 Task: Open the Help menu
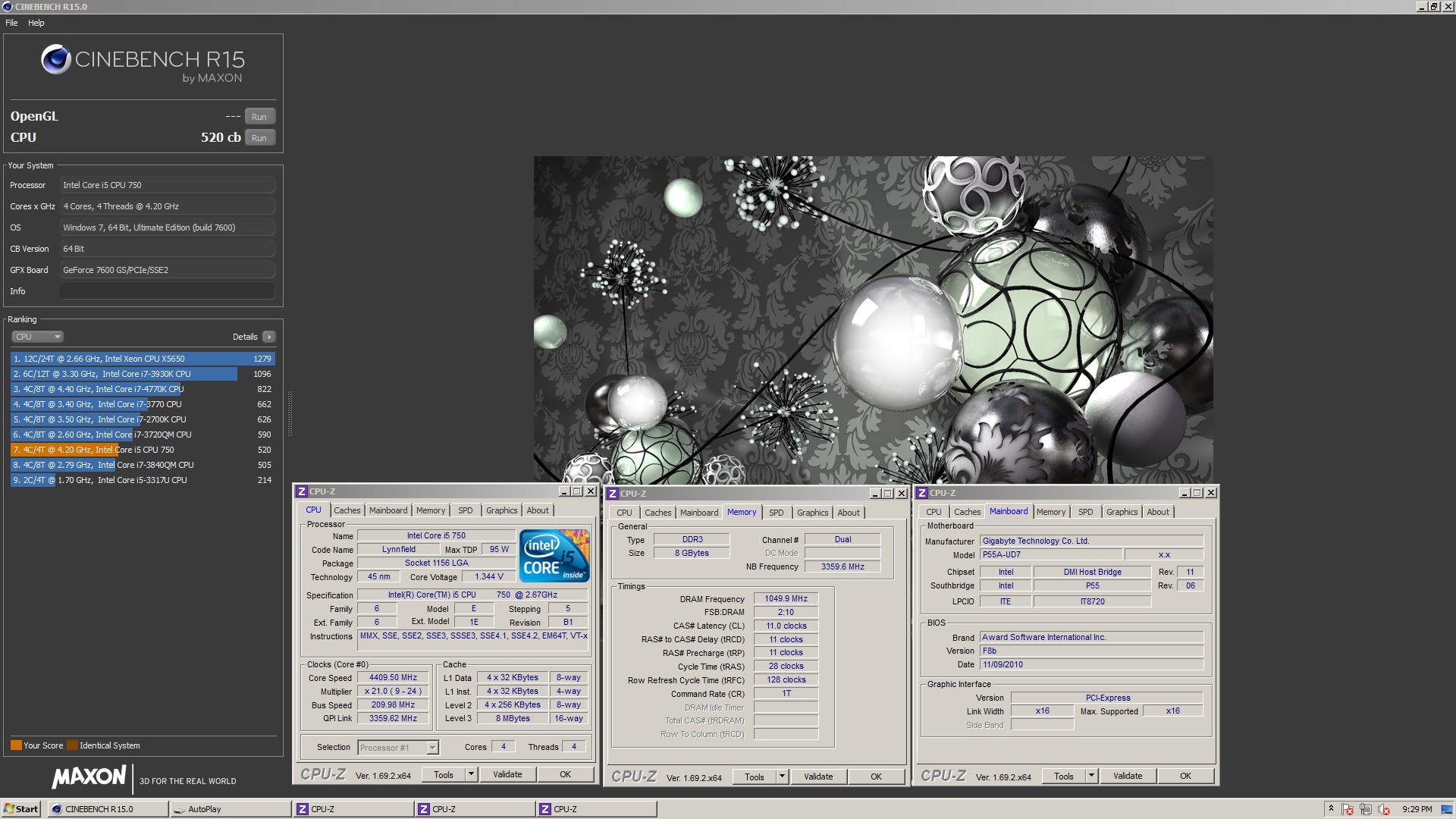[36, 23]
